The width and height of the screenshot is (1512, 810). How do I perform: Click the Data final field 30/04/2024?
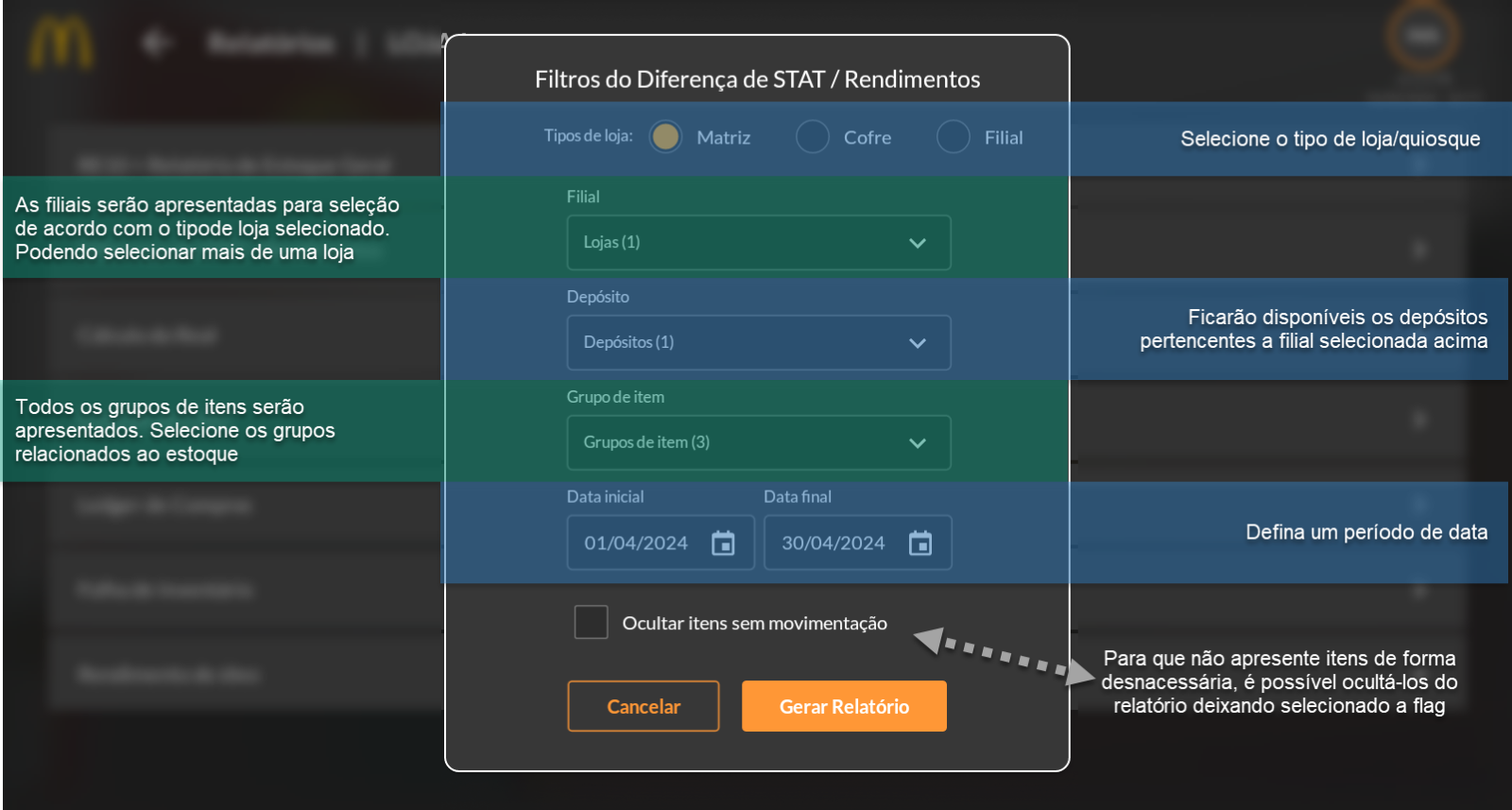point(857,543)
